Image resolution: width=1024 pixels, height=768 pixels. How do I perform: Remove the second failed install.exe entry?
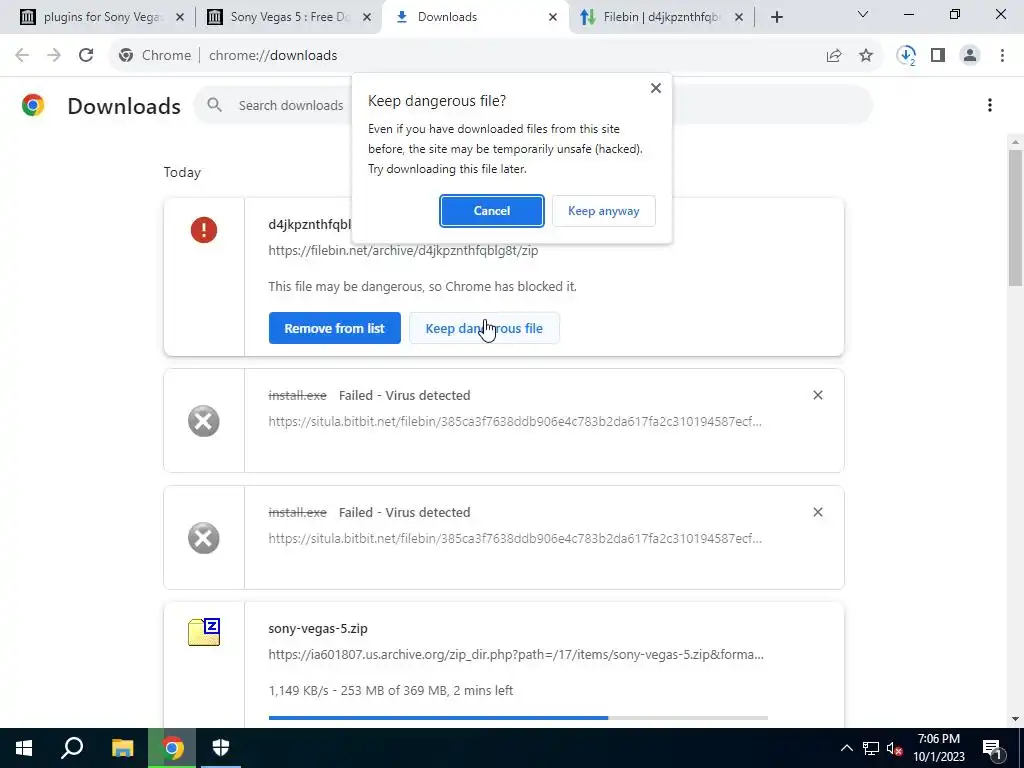point(818,512)
